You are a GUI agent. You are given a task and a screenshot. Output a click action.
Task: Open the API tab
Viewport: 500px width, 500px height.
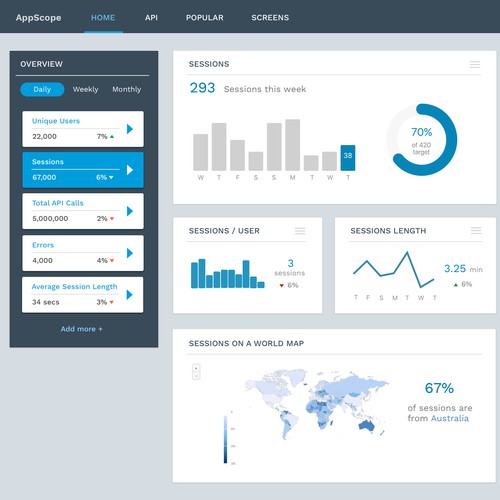151,18
